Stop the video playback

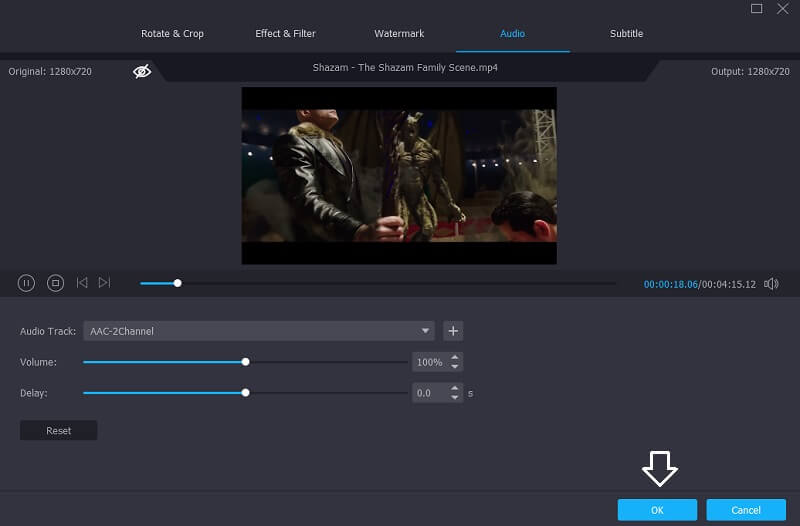(x=56, y=283)
